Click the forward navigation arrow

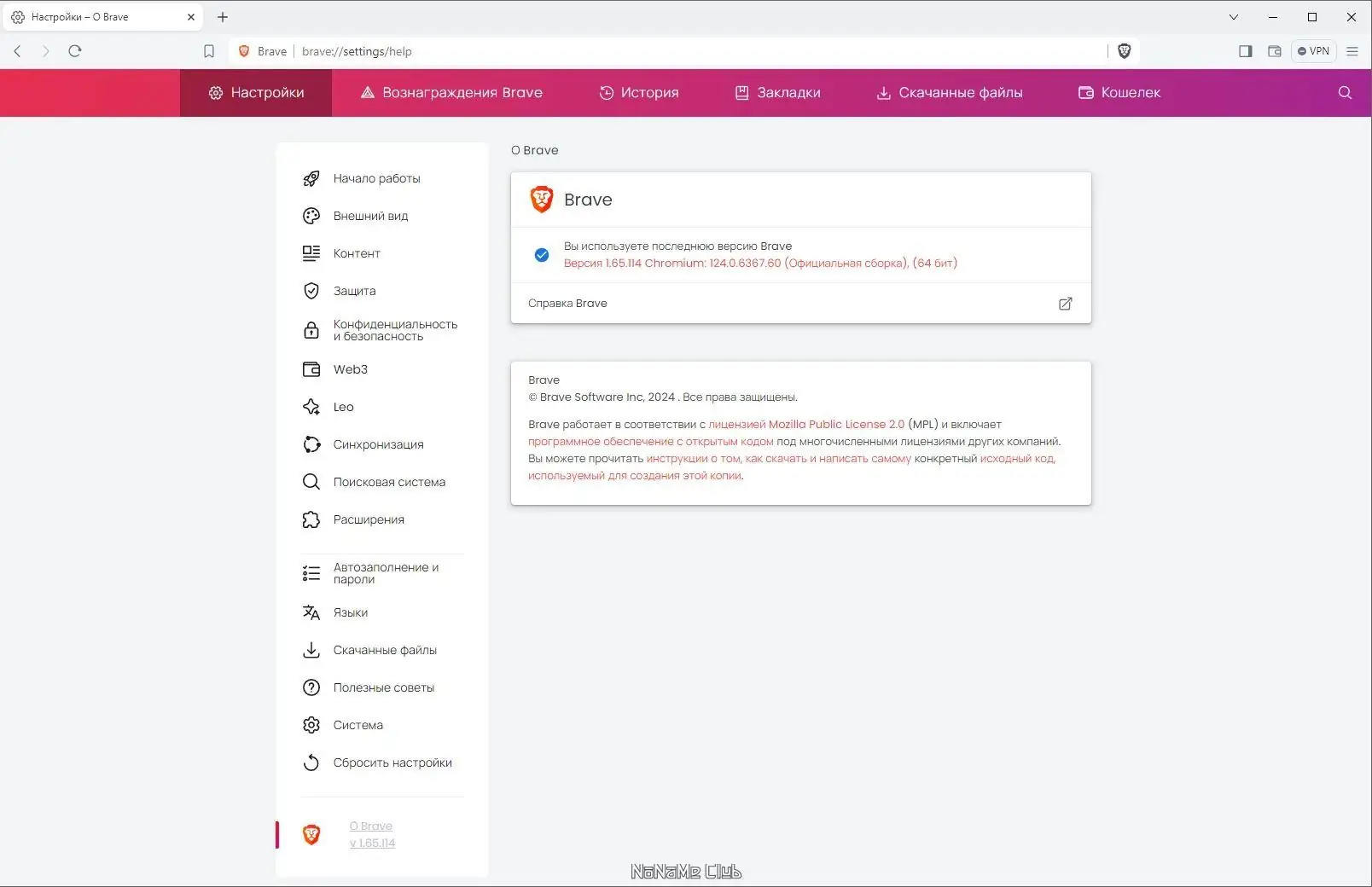pyautogui.click(x=46, y=51)
